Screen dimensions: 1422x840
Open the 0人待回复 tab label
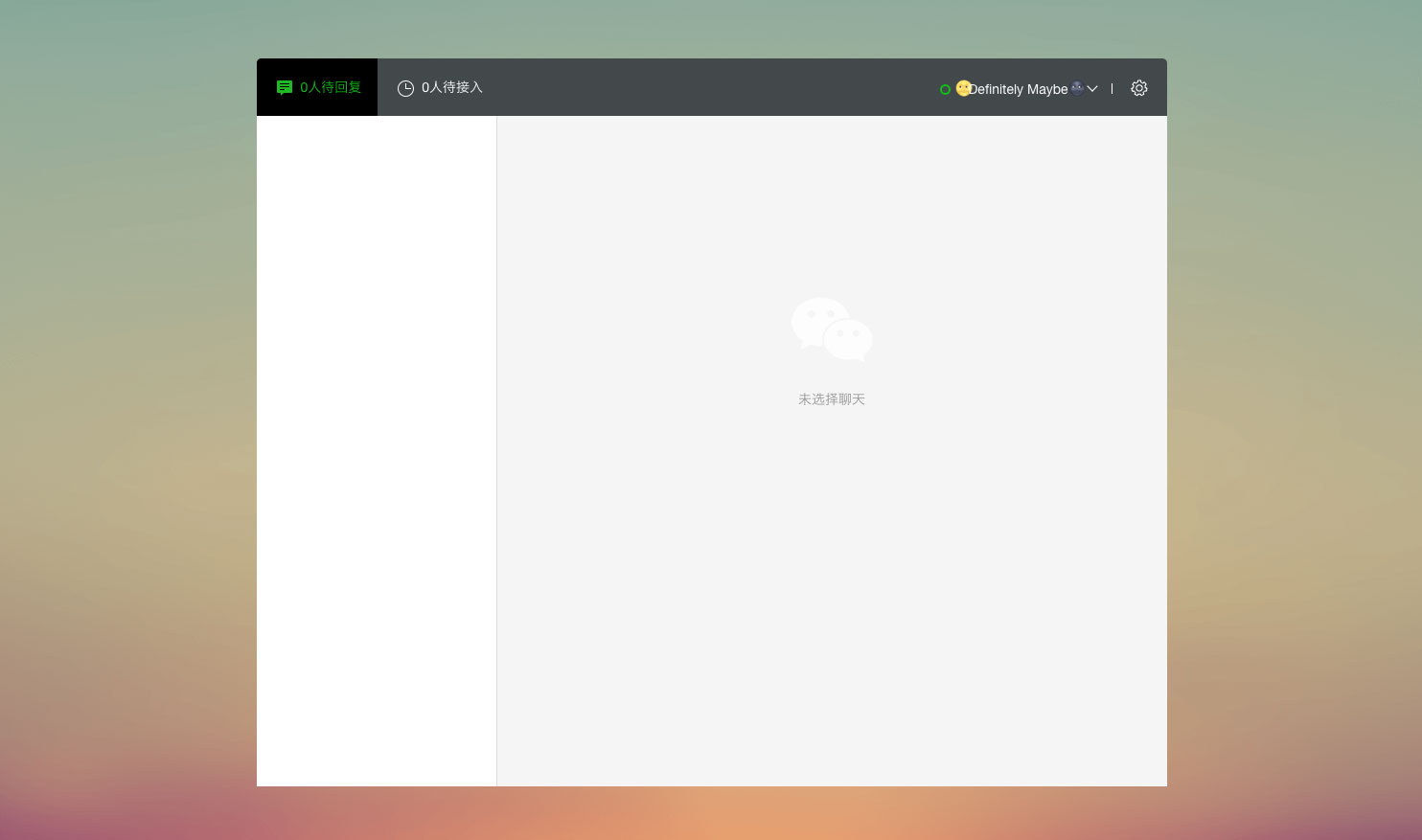(x=331, y=87)
